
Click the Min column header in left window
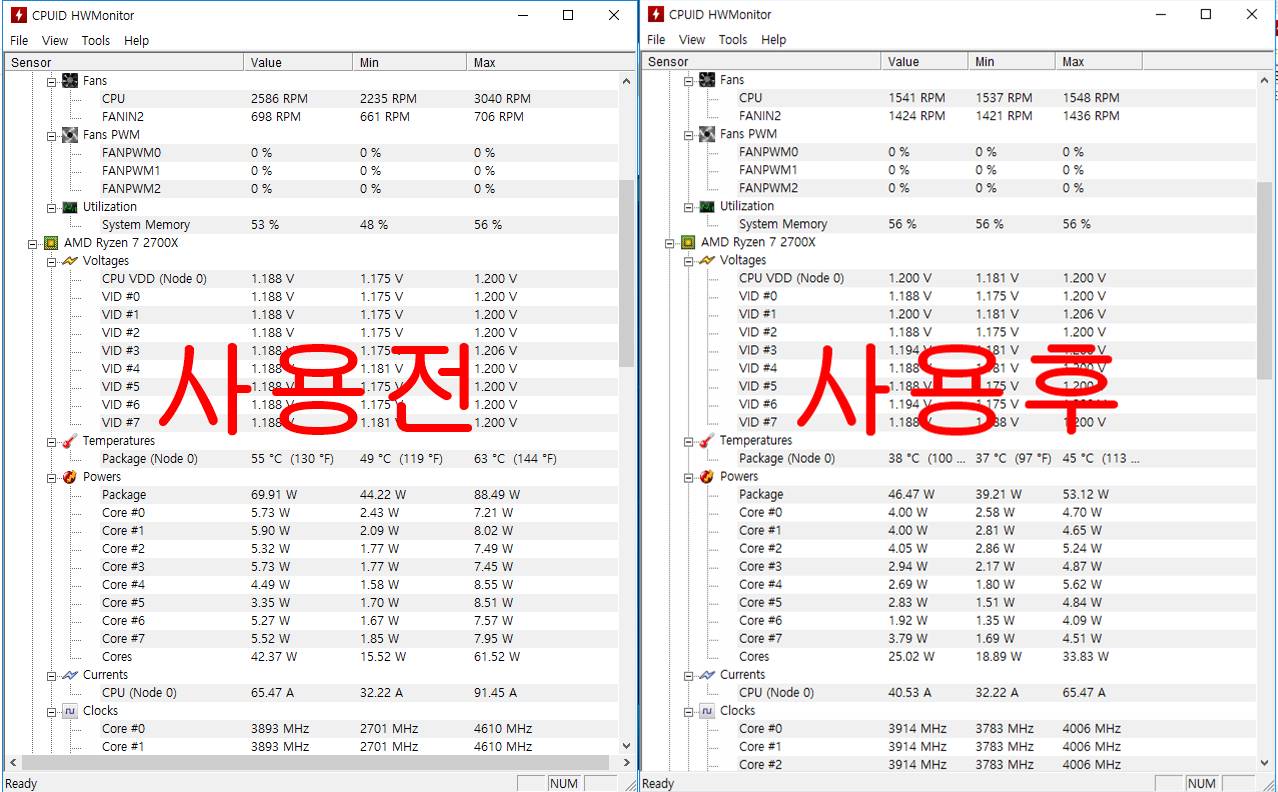410,62
